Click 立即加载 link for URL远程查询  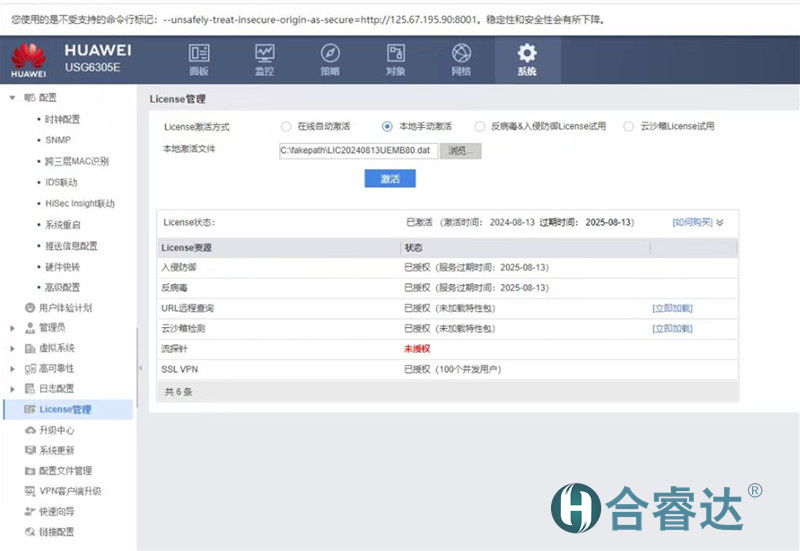[671, 308]
